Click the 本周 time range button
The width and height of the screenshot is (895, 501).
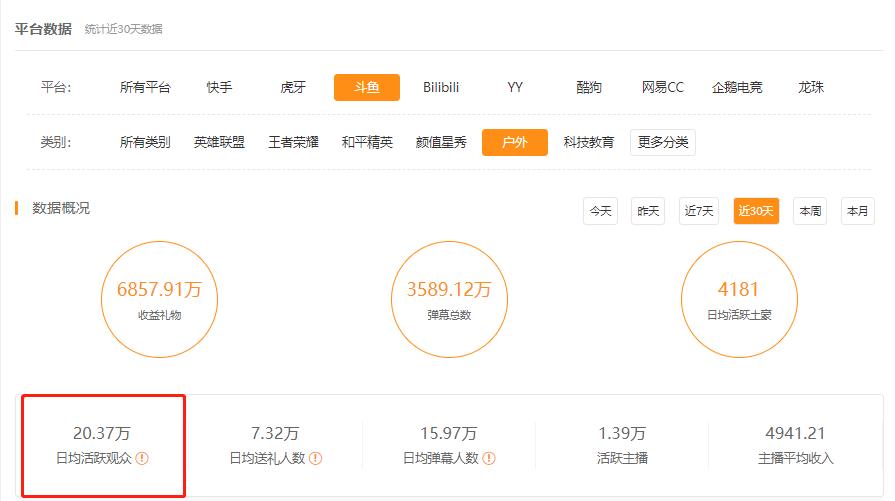pos(809,211)
